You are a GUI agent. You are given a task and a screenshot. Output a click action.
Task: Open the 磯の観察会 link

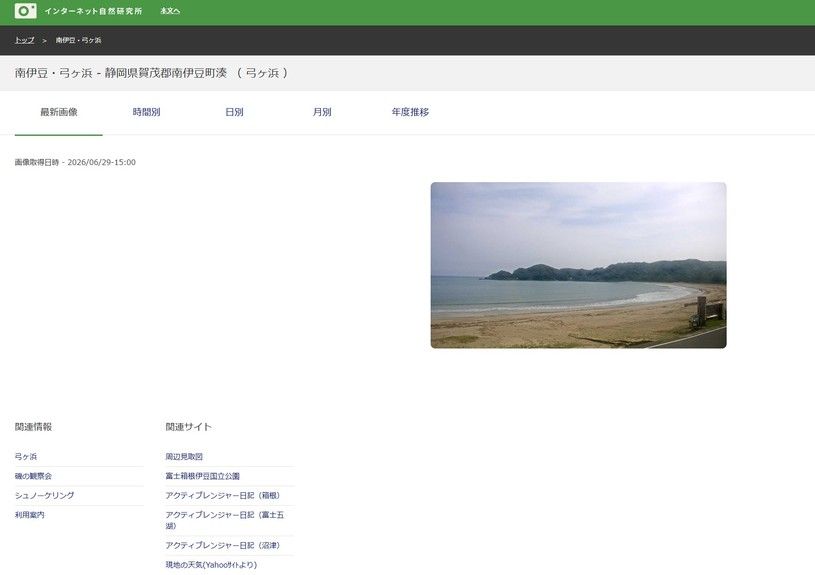33,476
